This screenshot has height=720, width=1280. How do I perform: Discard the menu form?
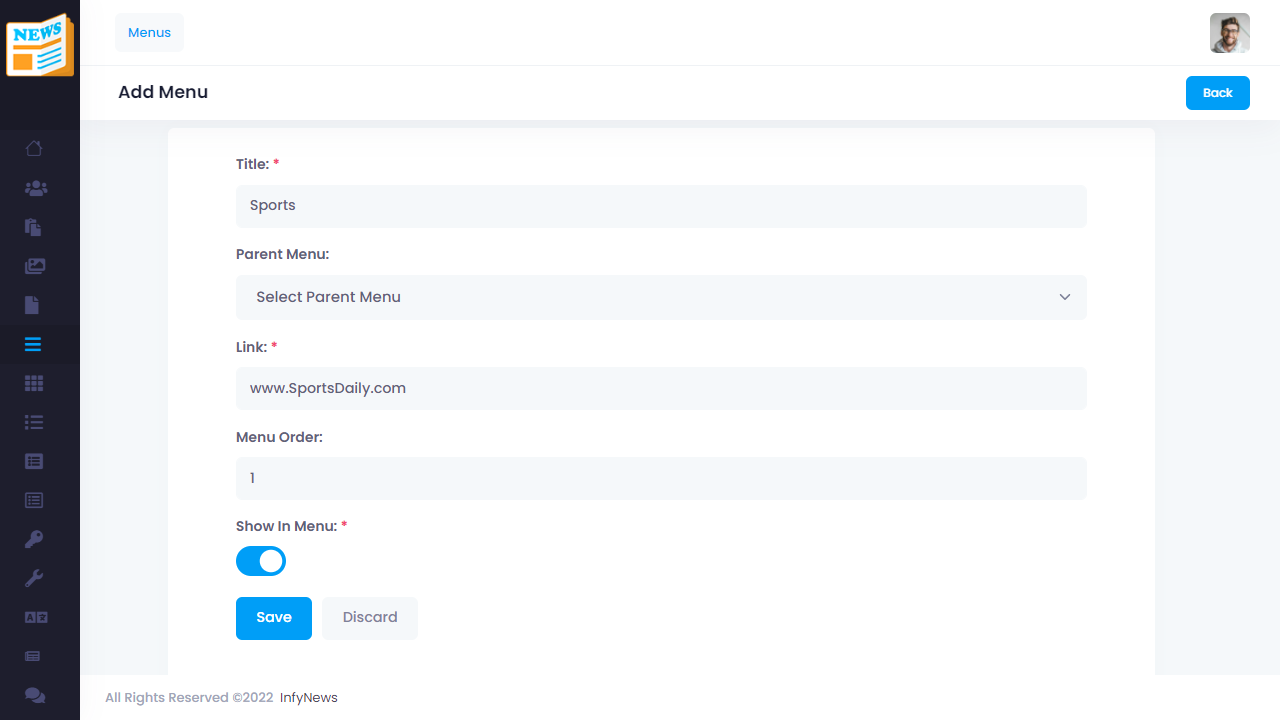click(370, 618)
